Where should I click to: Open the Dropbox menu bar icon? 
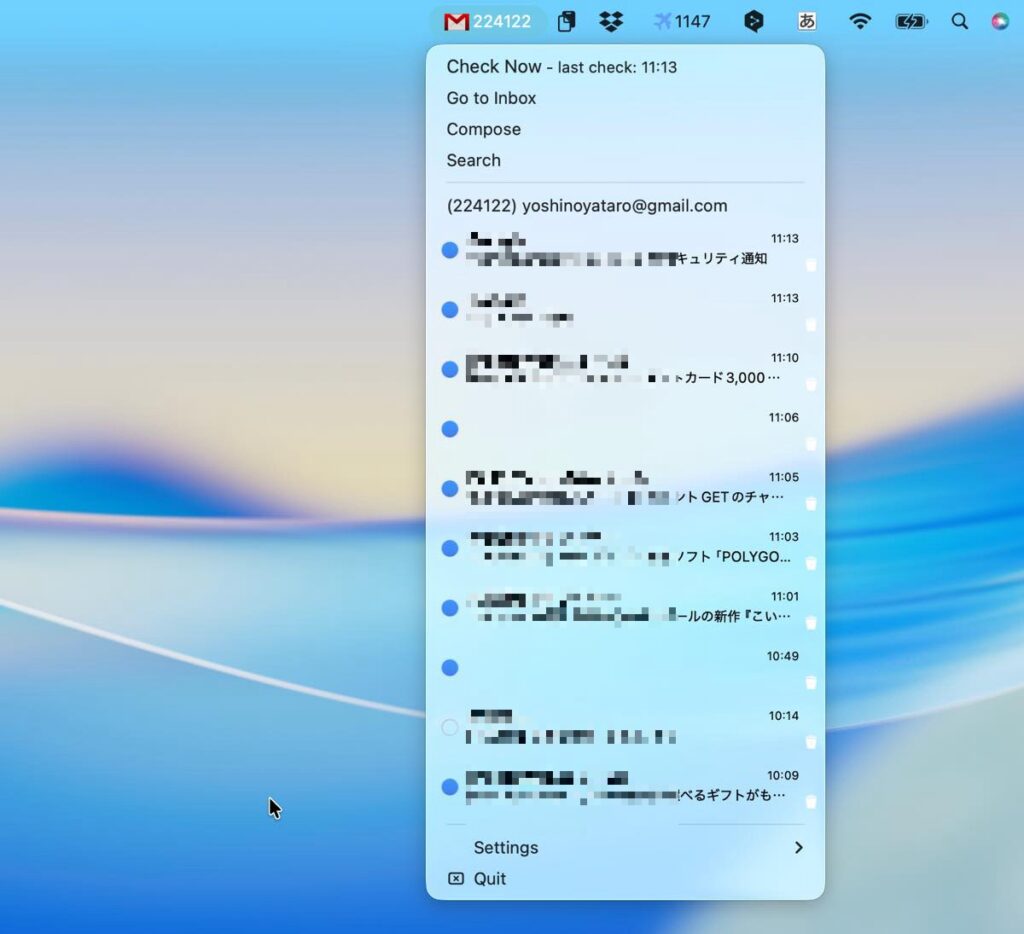(x=610, y=21)
